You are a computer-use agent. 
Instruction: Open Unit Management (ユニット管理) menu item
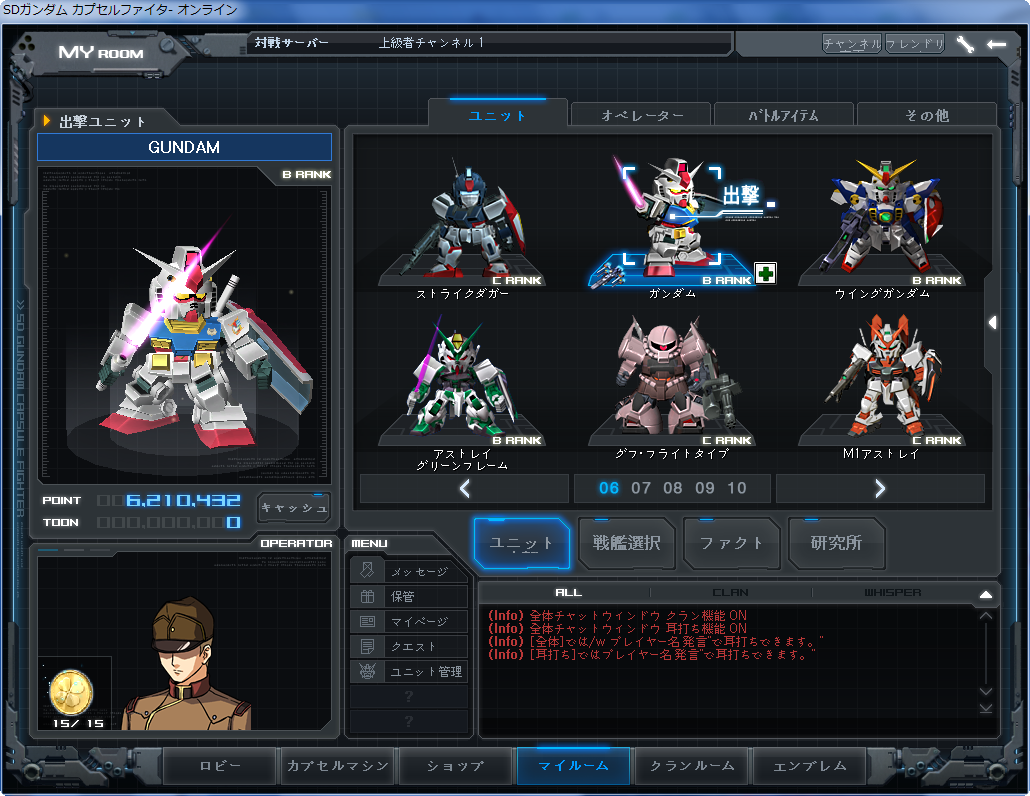410,671
